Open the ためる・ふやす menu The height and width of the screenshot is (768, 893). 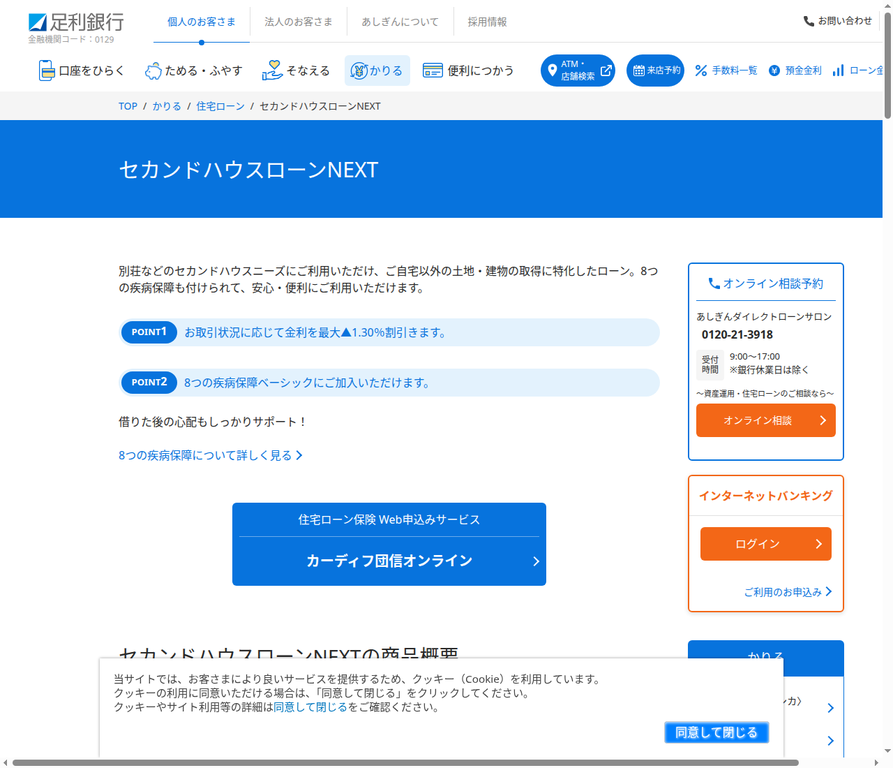coord(194,71)
